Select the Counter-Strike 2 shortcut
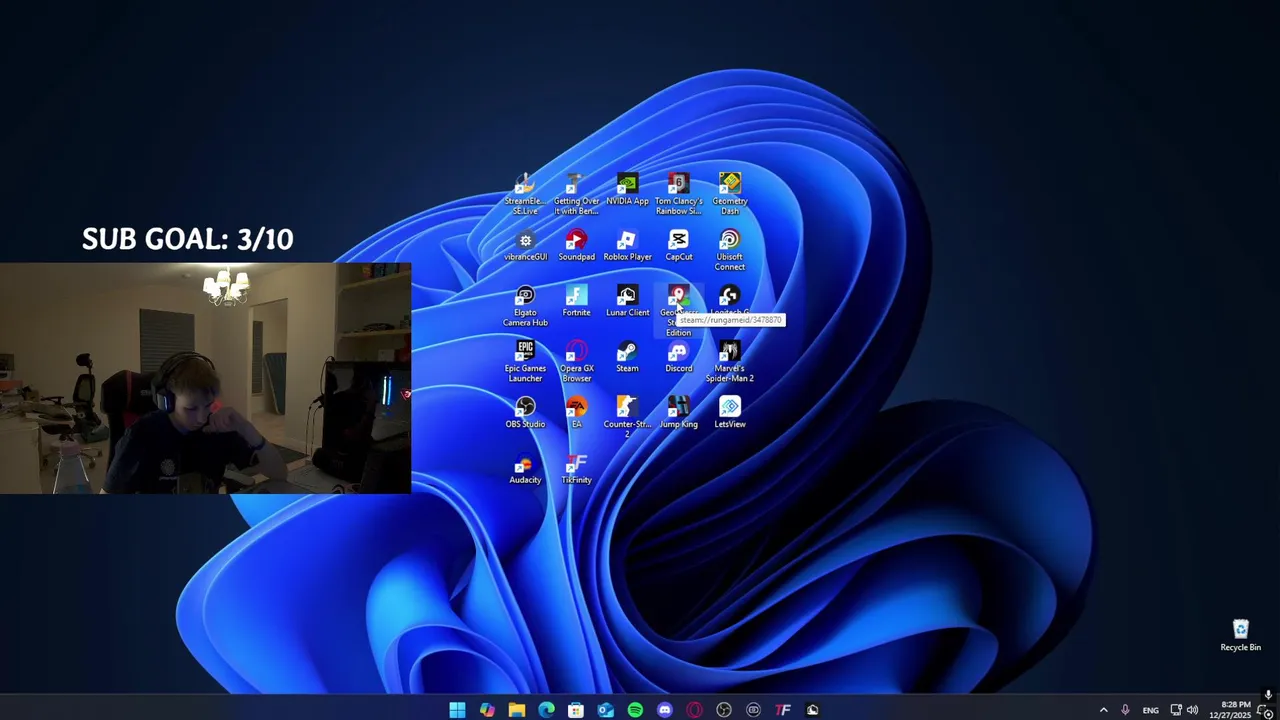The width and height of the screenshot is (1280, 720). click(x=627, y=417)
